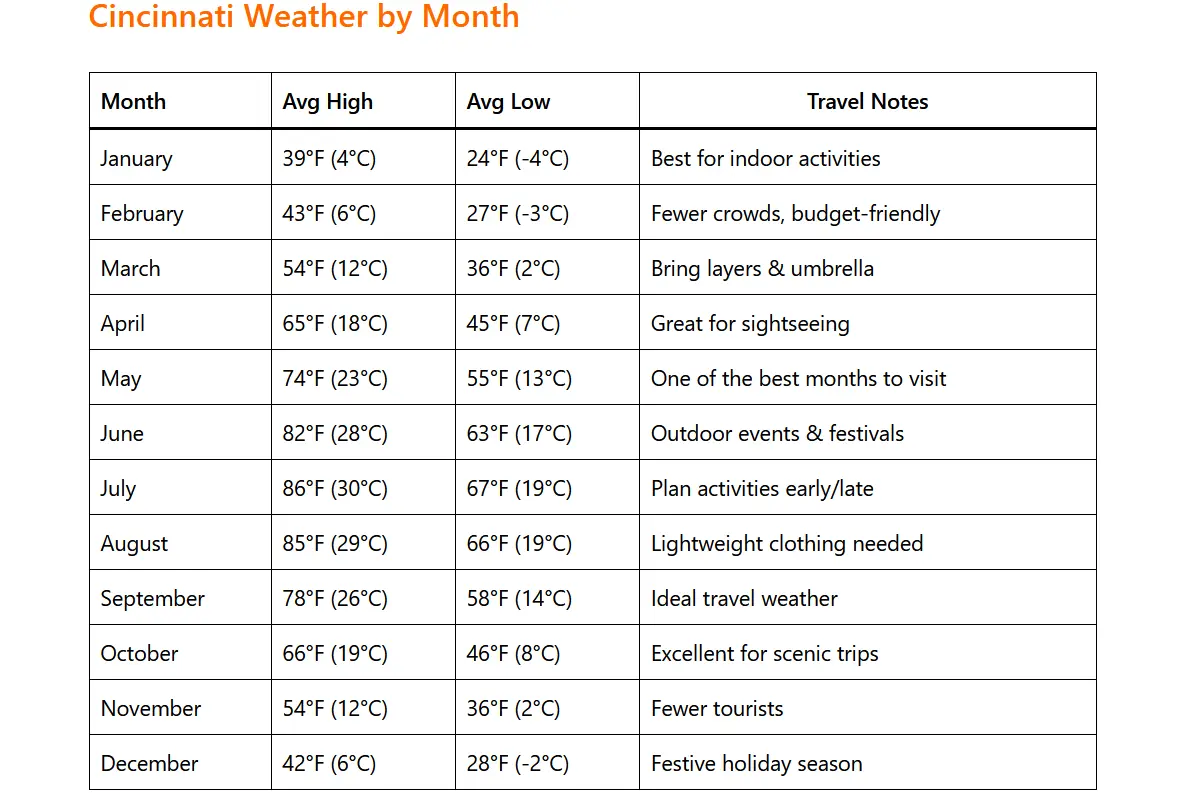Image resolution: width=1200 pixels, height=793 pixels.
Task: Click the Cincinnati Weather by Month heading
Action: coord(304,17)
